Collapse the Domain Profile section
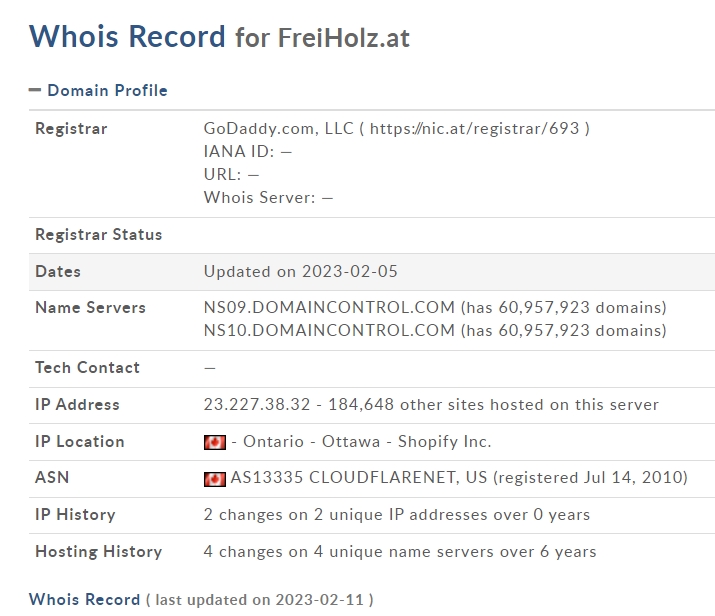The width and height of the screenshot is (715, 616). pyautogui.click(x=98, y=90)
